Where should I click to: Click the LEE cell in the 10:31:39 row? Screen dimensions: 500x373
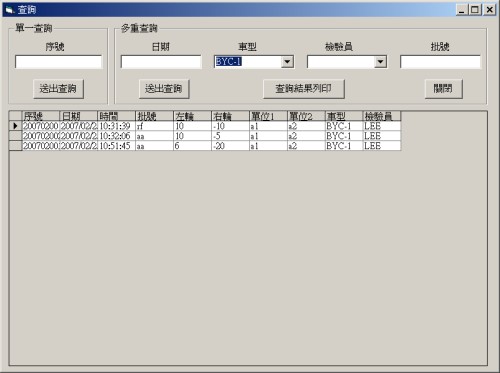tap(382, 126)
